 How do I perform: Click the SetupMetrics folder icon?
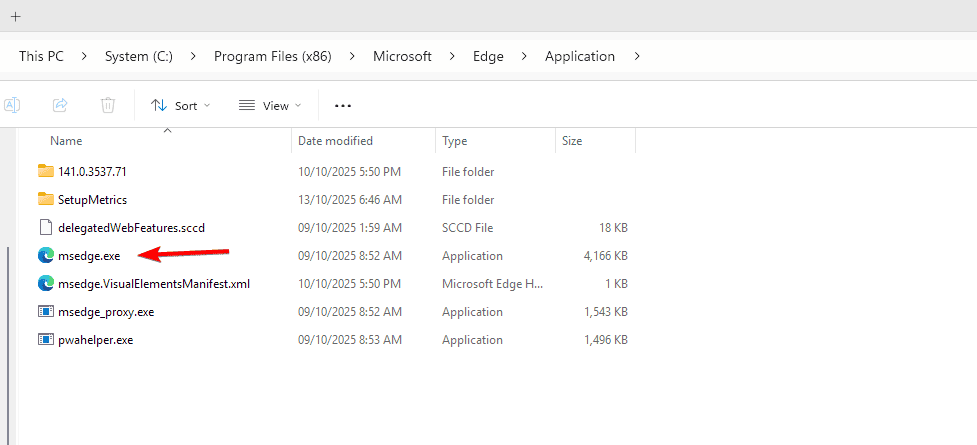tap(44, 200)
